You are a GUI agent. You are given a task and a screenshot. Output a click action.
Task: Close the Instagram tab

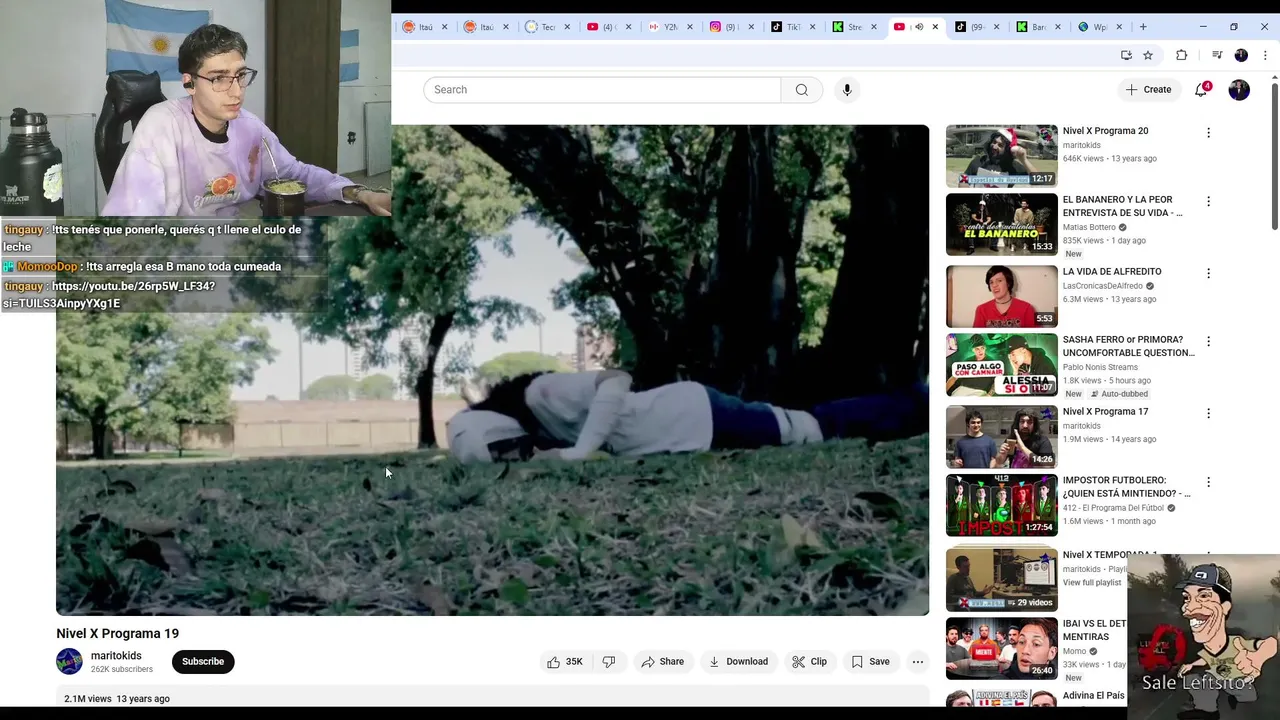point(751,27)
